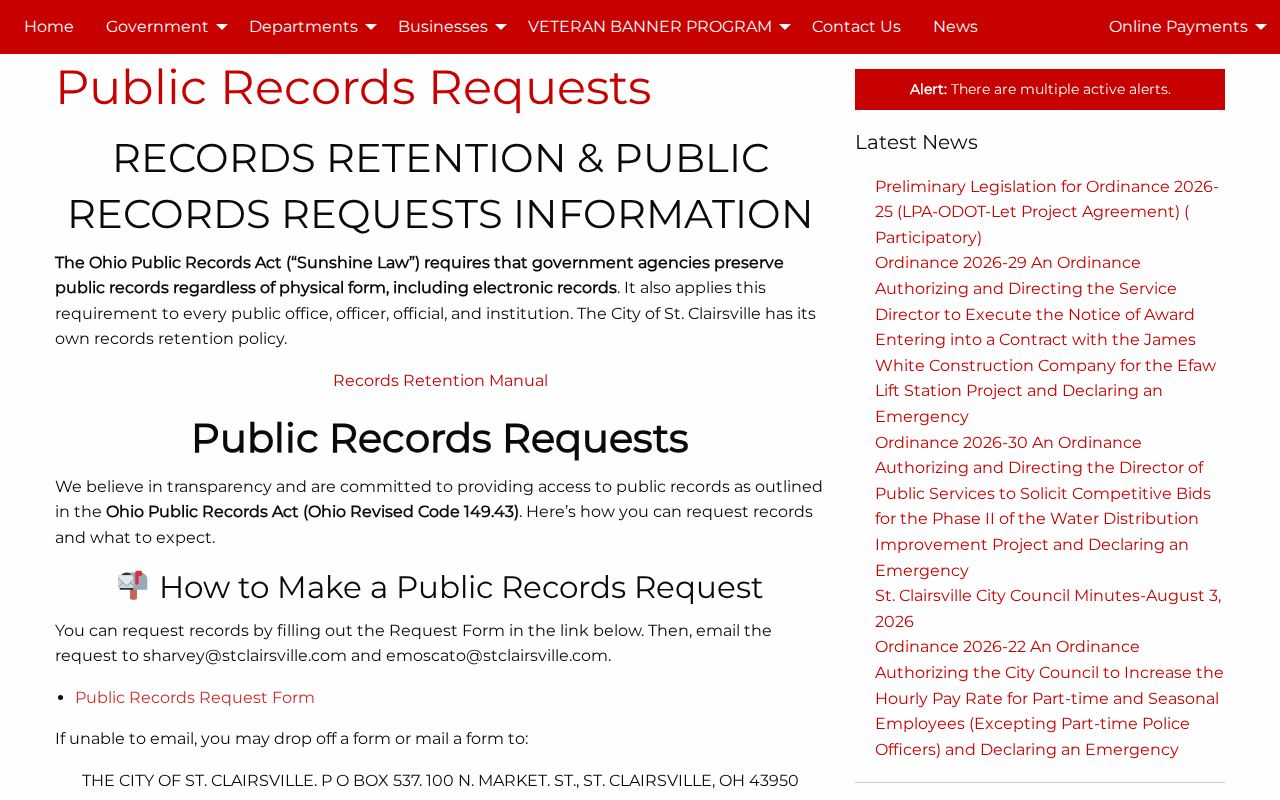Select the sharvey@stclairsville.com email text

(245, 656)
